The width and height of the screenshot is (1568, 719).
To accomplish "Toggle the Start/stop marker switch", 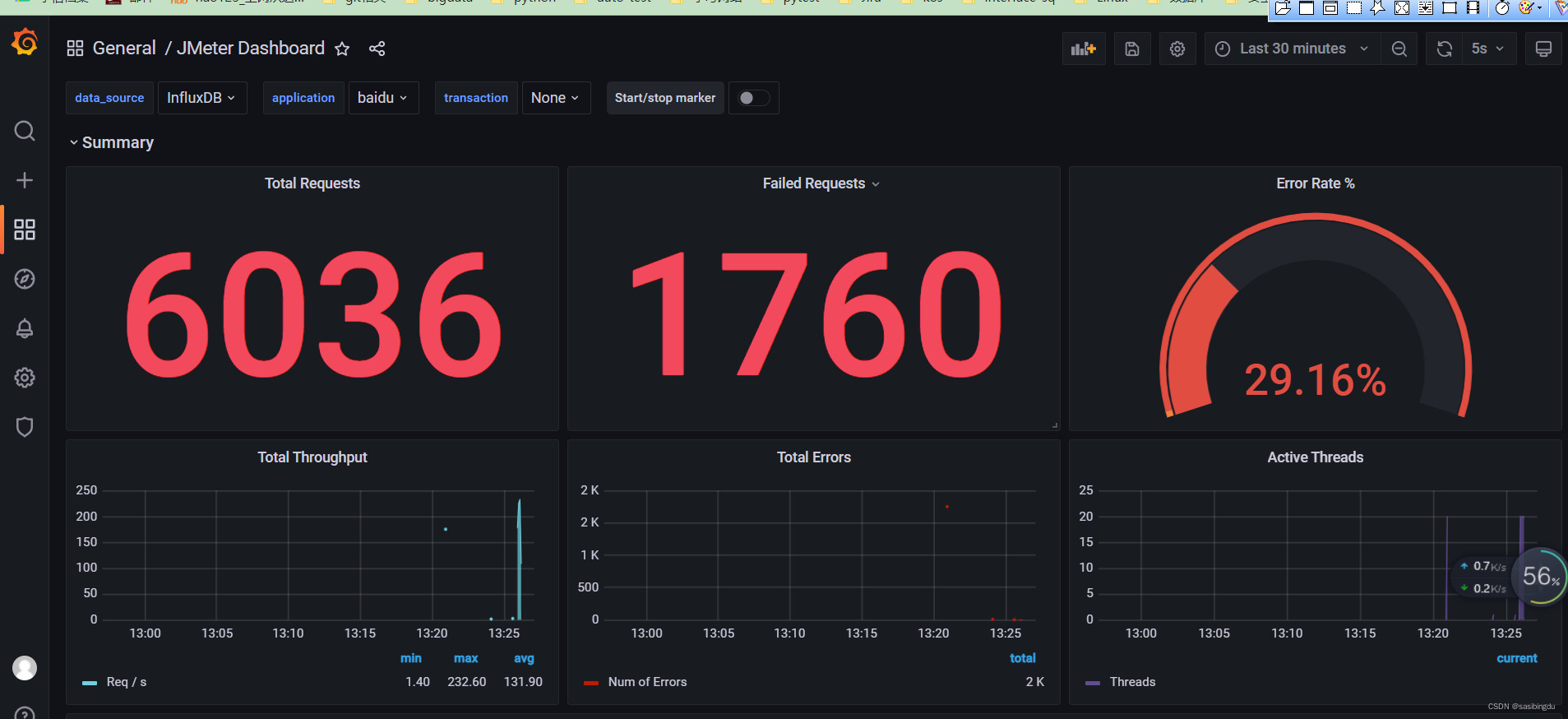I will click(x=754, y=98).
